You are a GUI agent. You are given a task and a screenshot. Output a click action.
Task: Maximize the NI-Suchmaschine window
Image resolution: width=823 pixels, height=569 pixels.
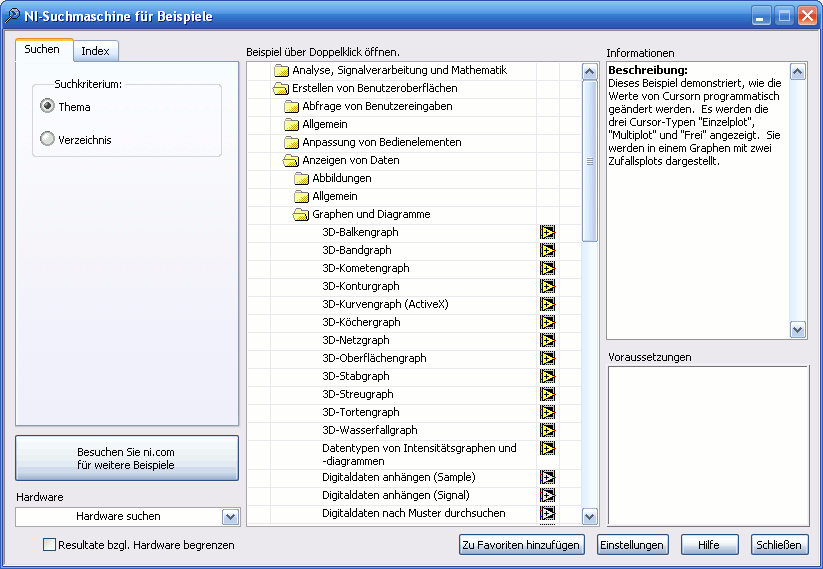point(784,16)
